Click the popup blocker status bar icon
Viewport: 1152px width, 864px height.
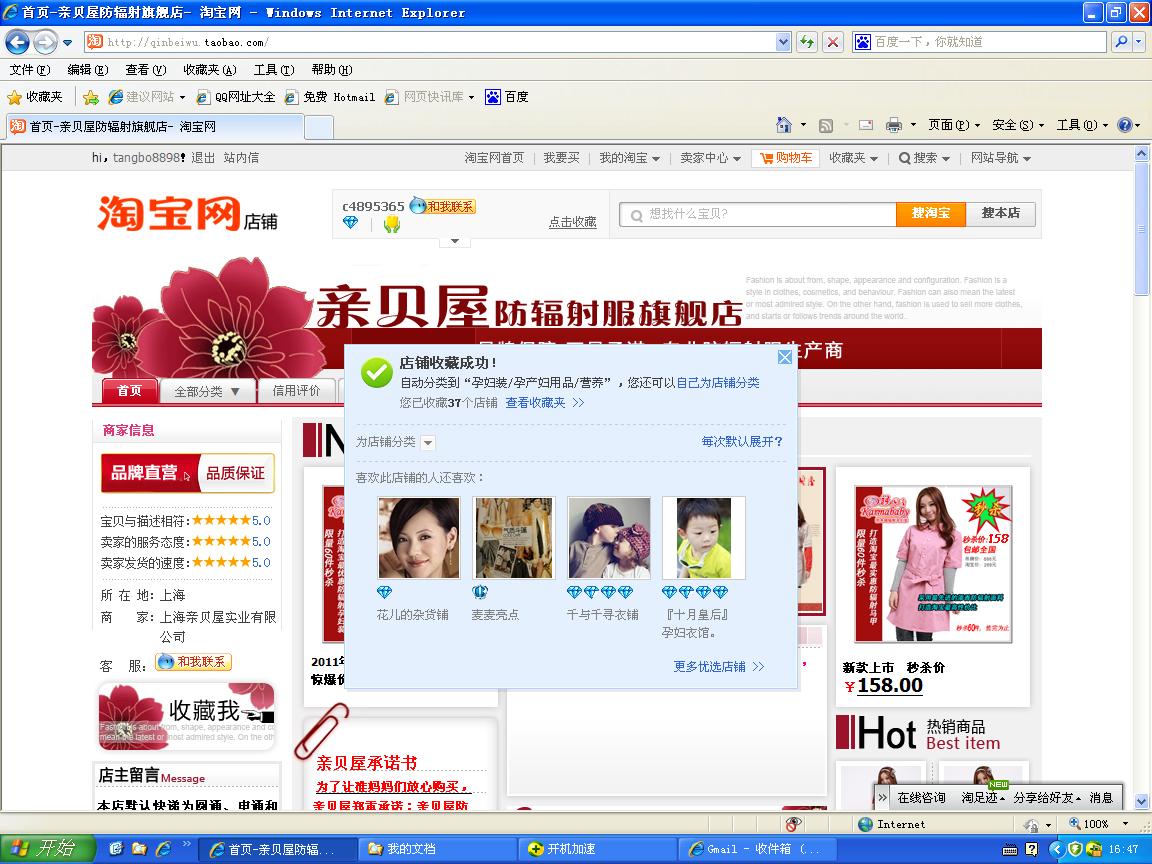pos(793,824)
